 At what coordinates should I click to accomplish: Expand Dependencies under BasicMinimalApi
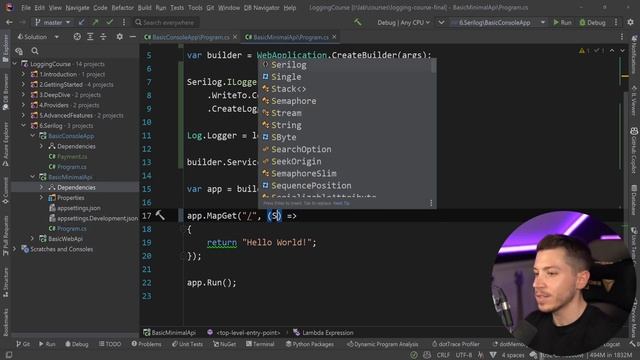42,187
